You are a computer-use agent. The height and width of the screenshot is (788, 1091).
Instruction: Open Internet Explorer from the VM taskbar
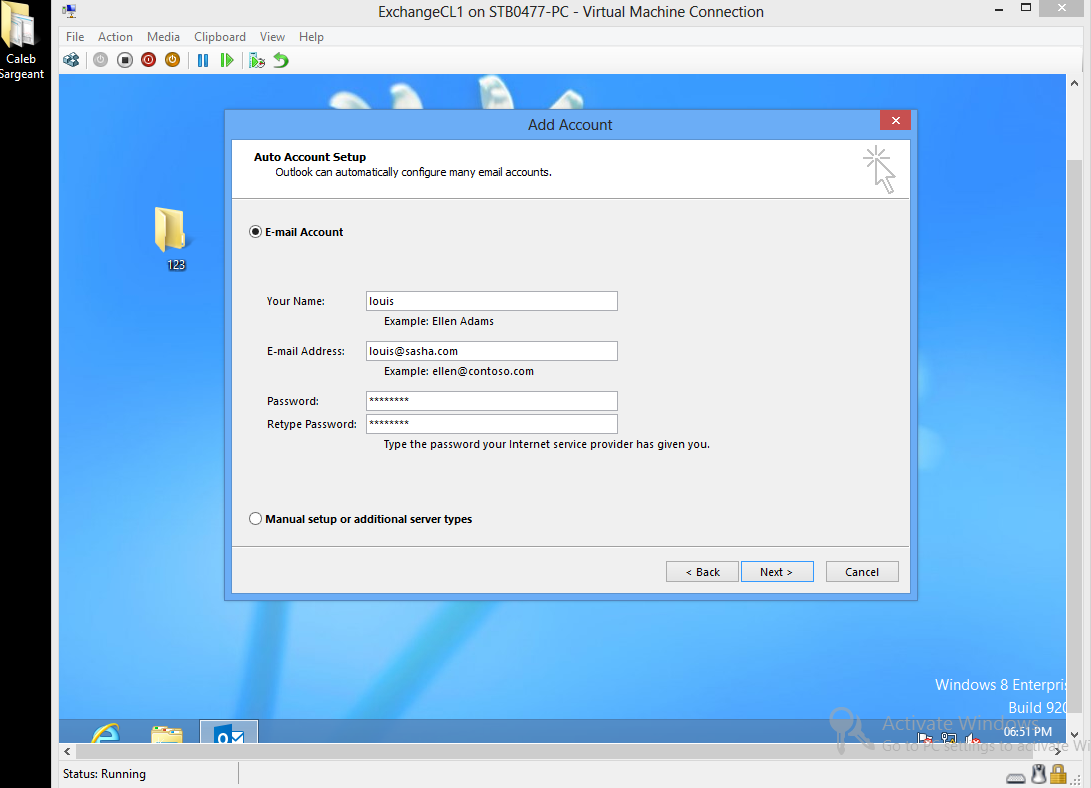click(106, 732)
